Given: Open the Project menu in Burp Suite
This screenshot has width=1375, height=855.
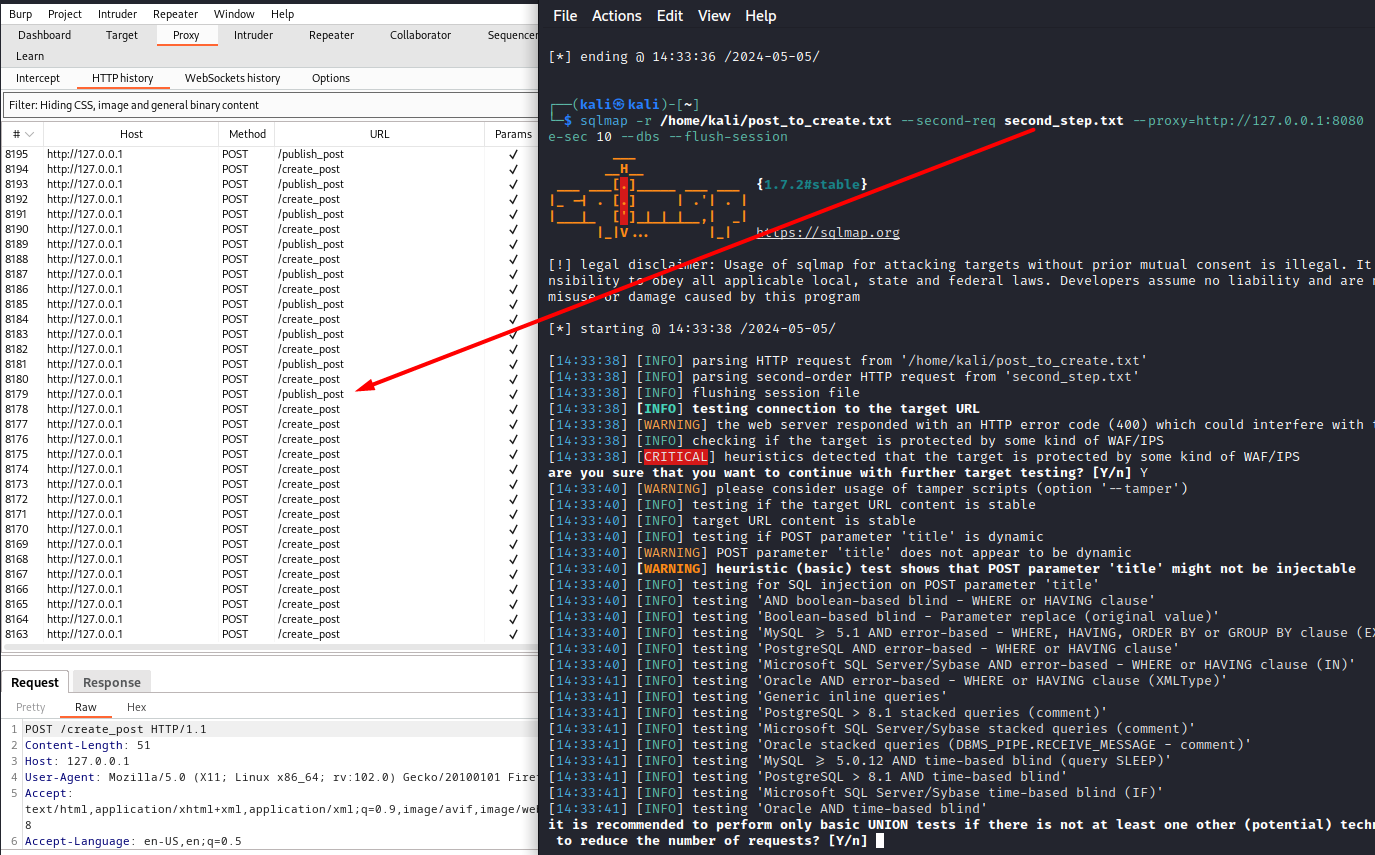Looking at the screenshot, I should pyautogui.click(x=65, y=14).
